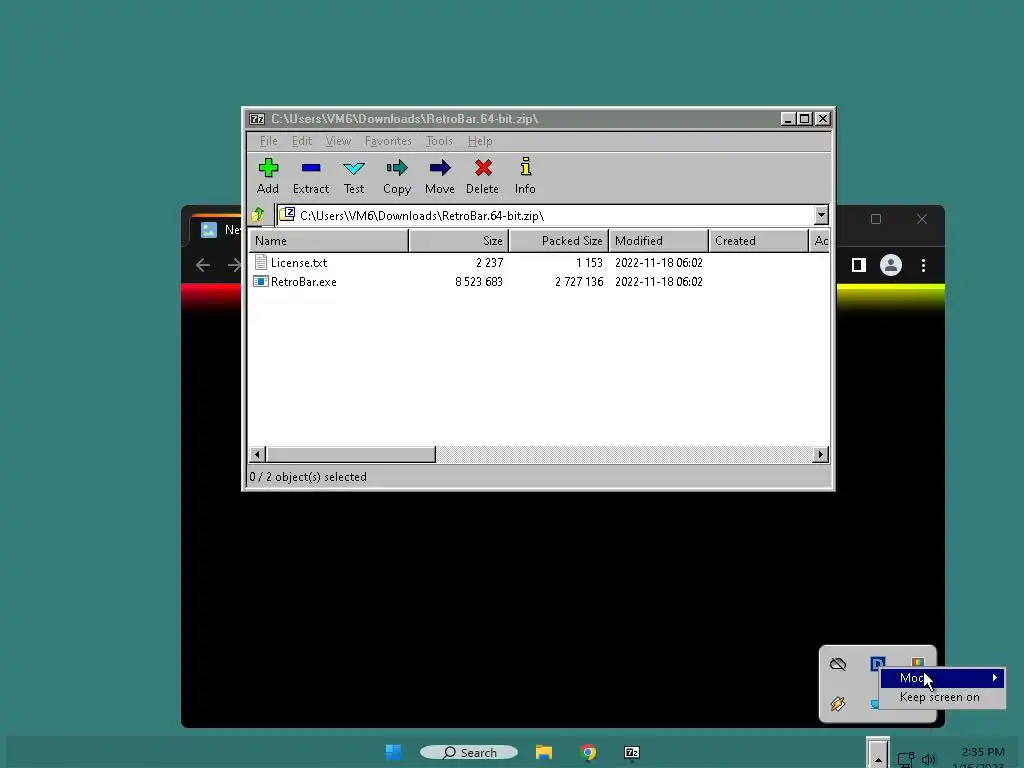
Task: Click Chrome's profile avatar icon
Action: click(x=891, y=265)
